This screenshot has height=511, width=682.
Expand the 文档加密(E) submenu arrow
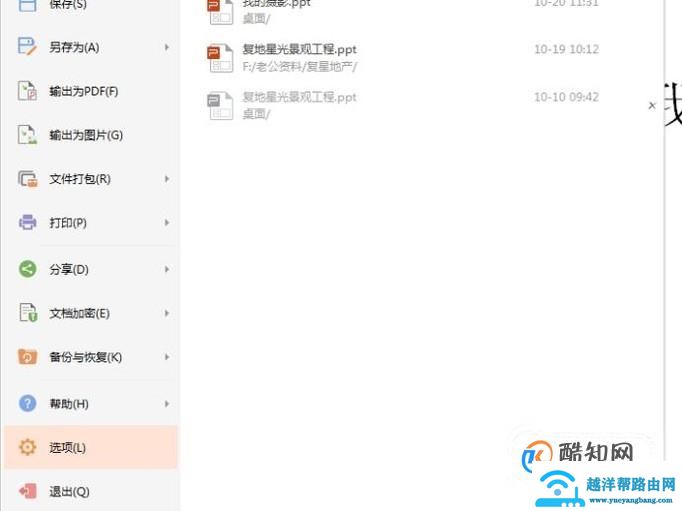pyautogui.click(x=167, y=313)
